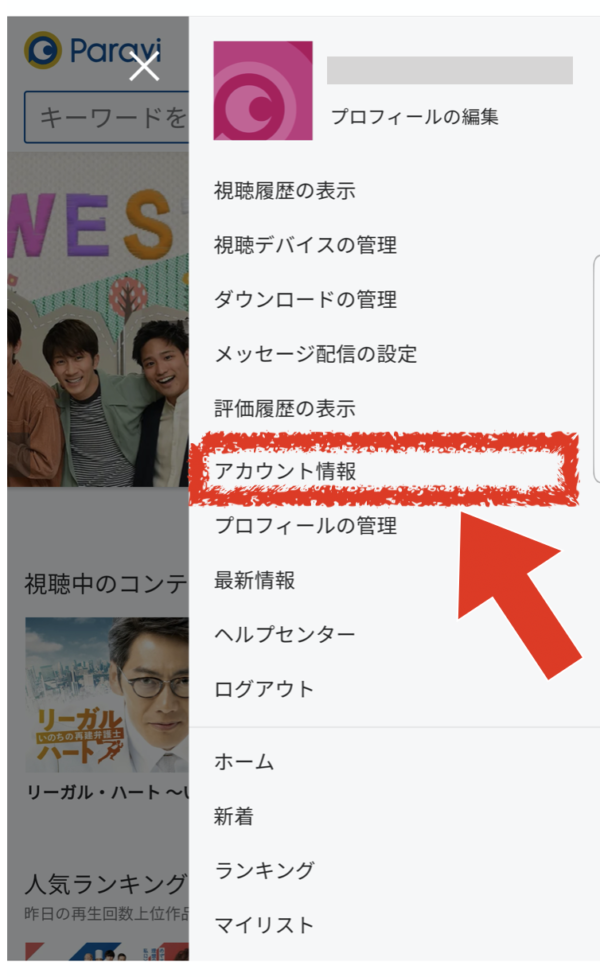Go to ランキング
The image size is (600, 977).
tap(264, 870)
